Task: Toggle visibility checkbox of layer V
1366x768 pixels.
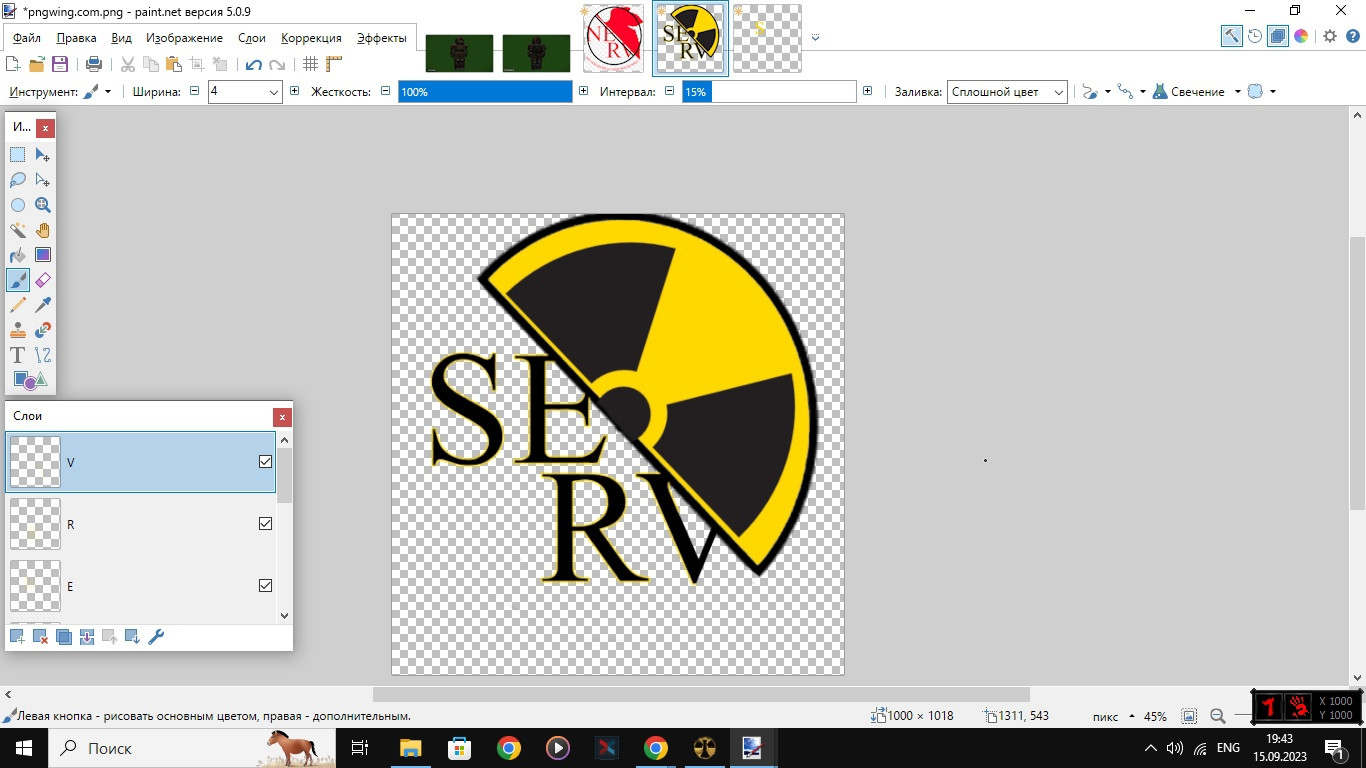Action: click(x=265, y=462)
